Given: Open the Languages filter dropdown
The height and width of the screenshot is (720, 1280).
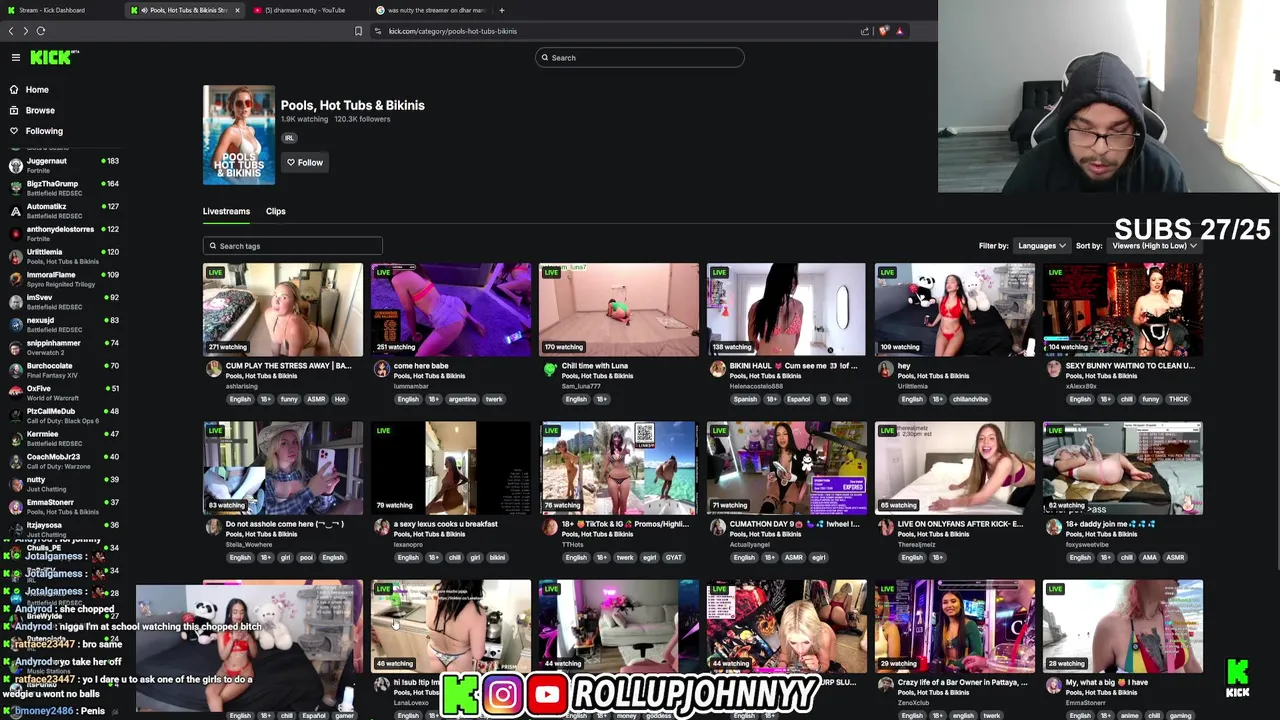Looking at the screenshot, I should (x=1041, y=246).
